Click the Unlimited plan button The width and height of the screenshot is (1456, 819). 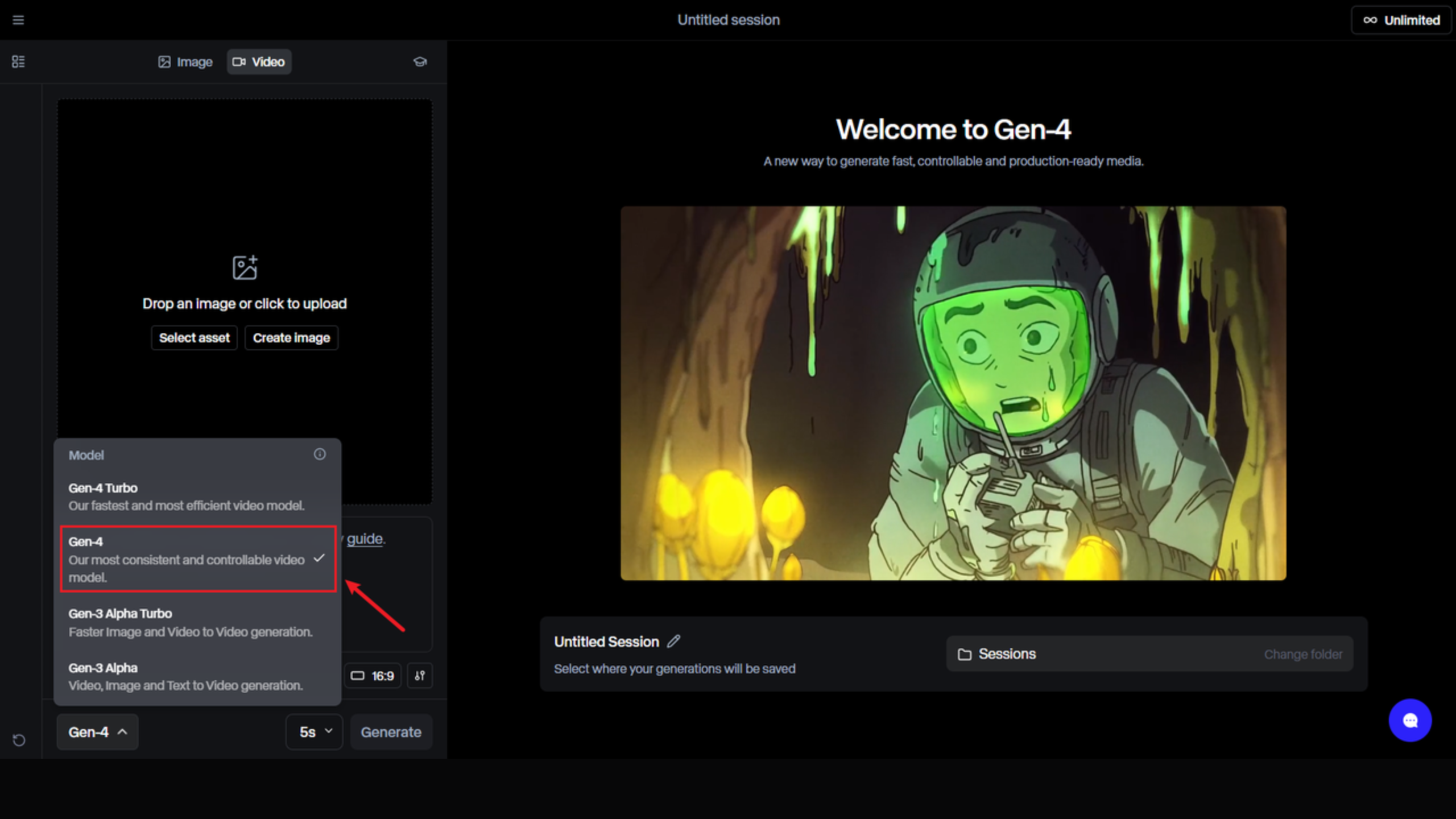(1401, 20)
